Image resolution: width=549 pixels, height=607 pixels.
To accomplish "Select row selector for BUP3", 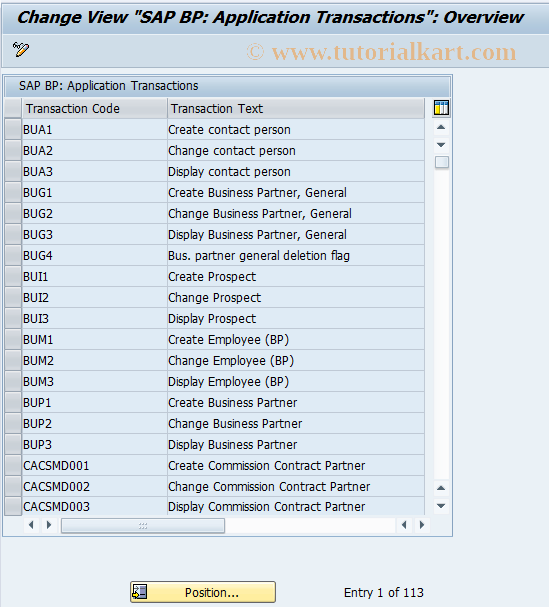I will coord(13,444).
